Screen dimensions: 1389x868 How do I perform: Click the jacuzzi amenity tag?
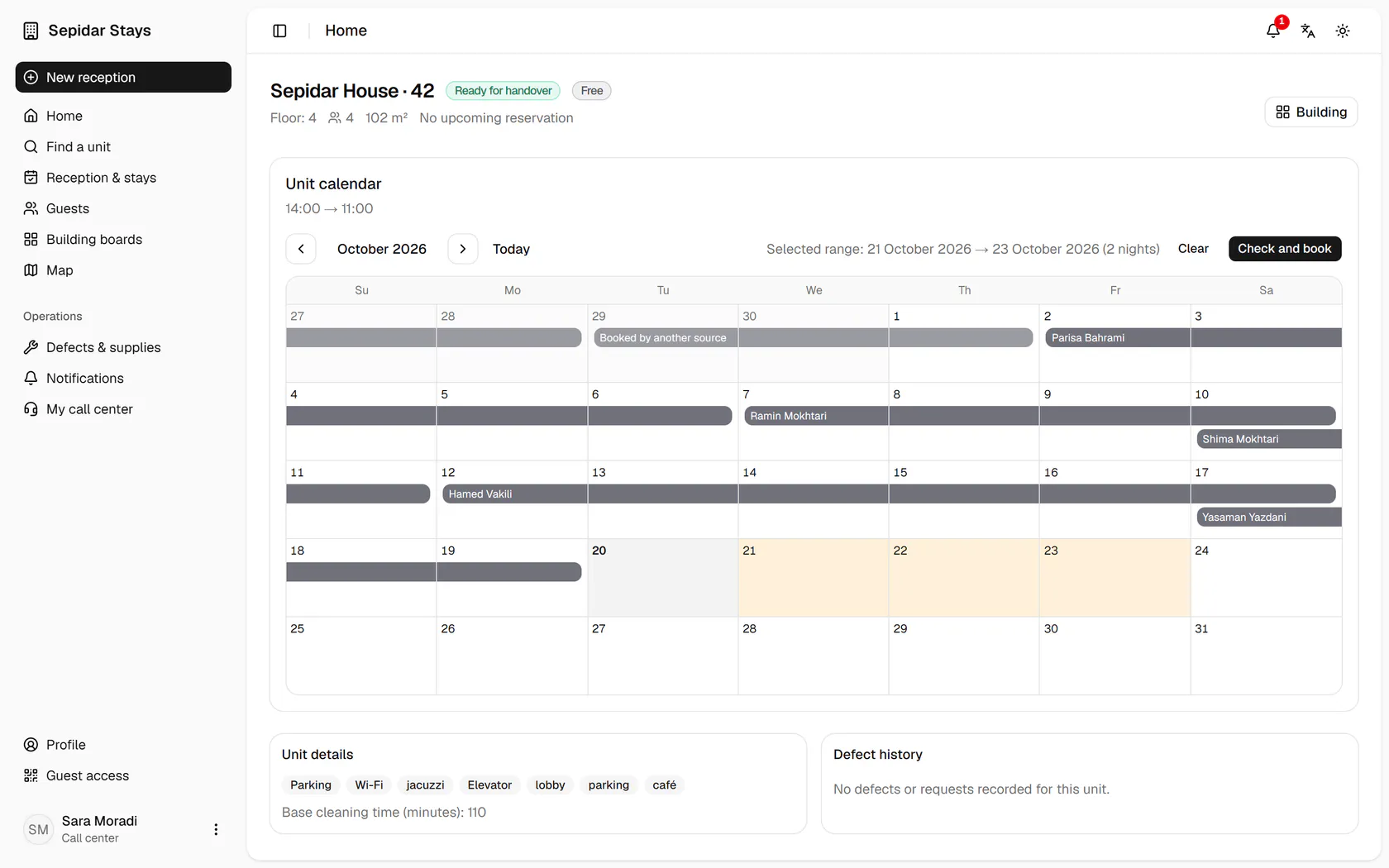pyautogui.click(x=425, y=785)
